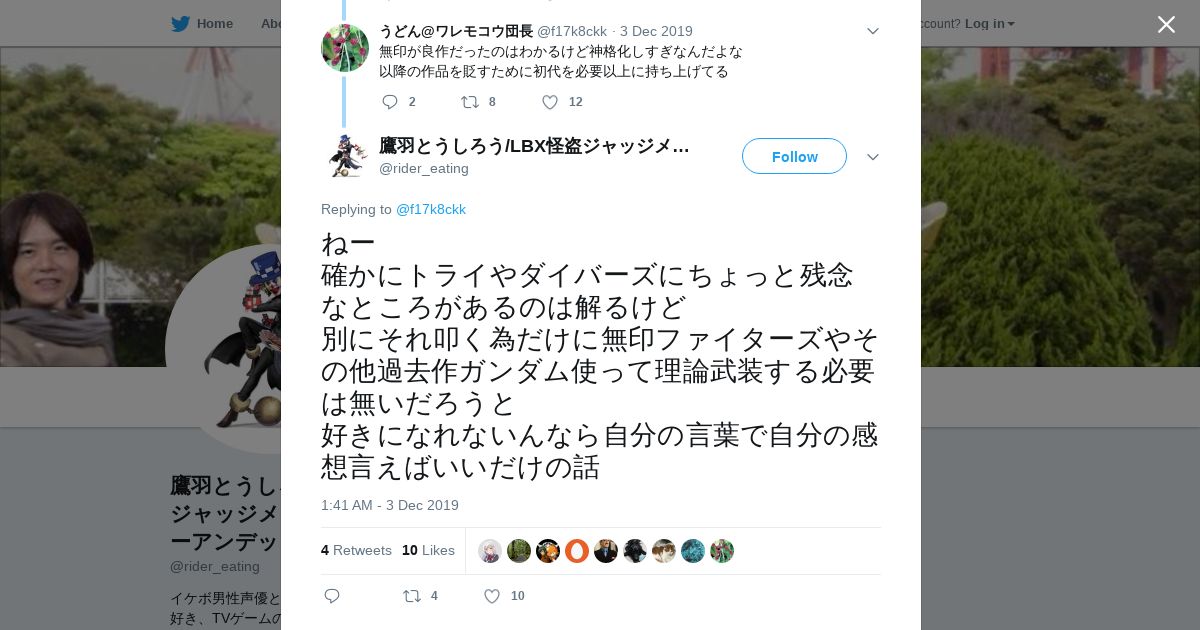Open the reply icon under the main tweet
The height and width of the screenshot is (630, 1200).
point(332,596)
